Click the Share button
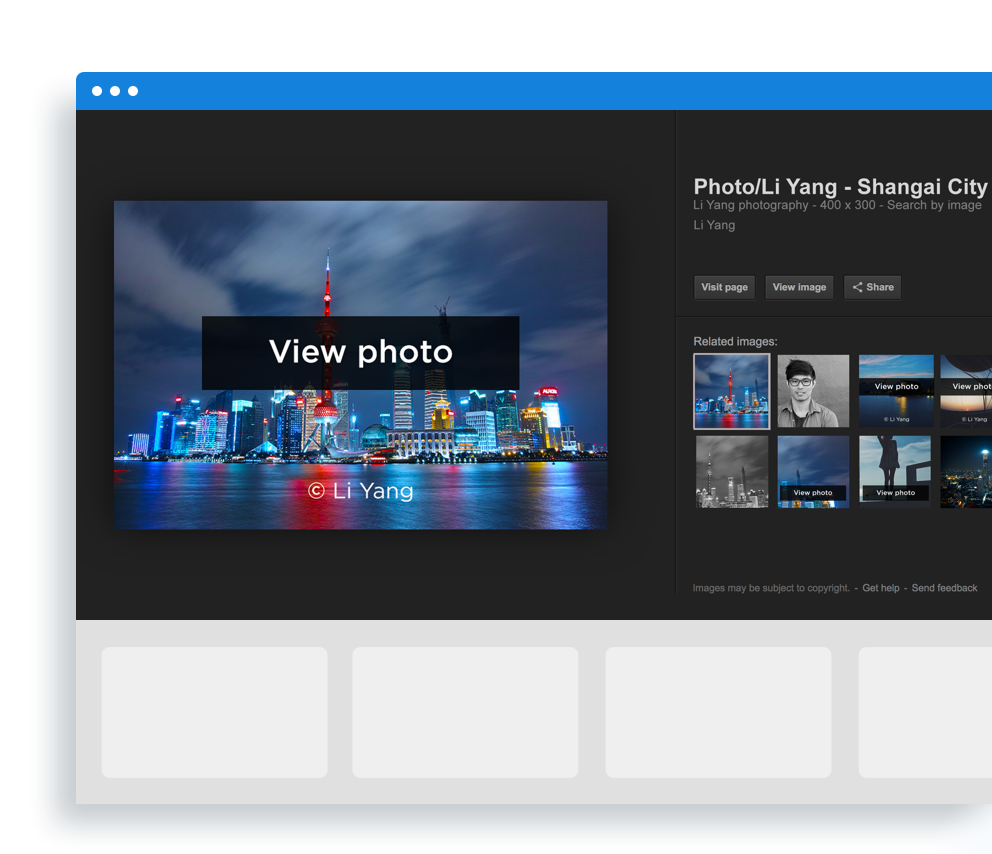This screenshot has width=992, height=854. [872, 287]
